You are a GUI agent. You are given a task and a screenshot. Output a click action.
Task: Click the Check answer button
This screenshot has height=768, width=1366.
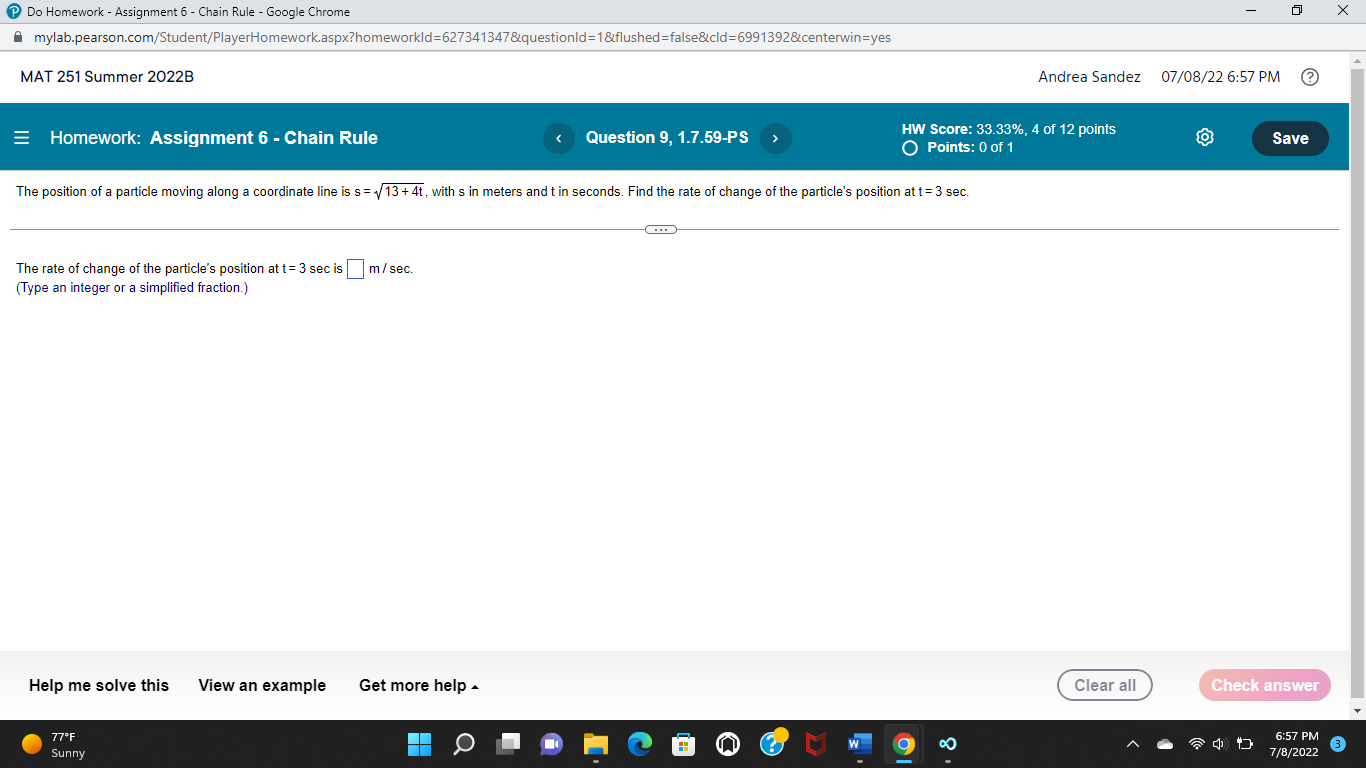(x=1264, y=685)
